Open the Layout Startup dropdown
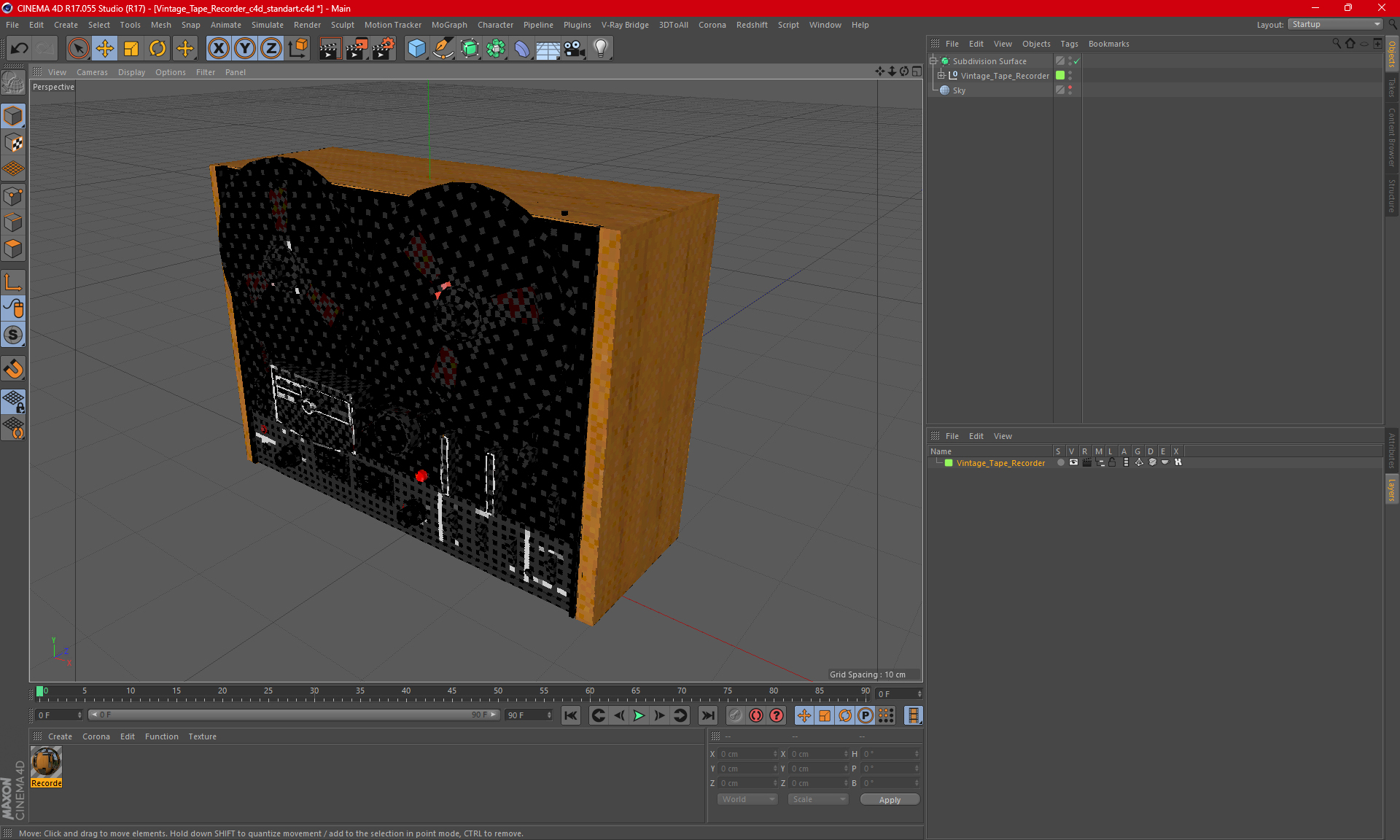1400x840 pixels. coord(1337,25)
